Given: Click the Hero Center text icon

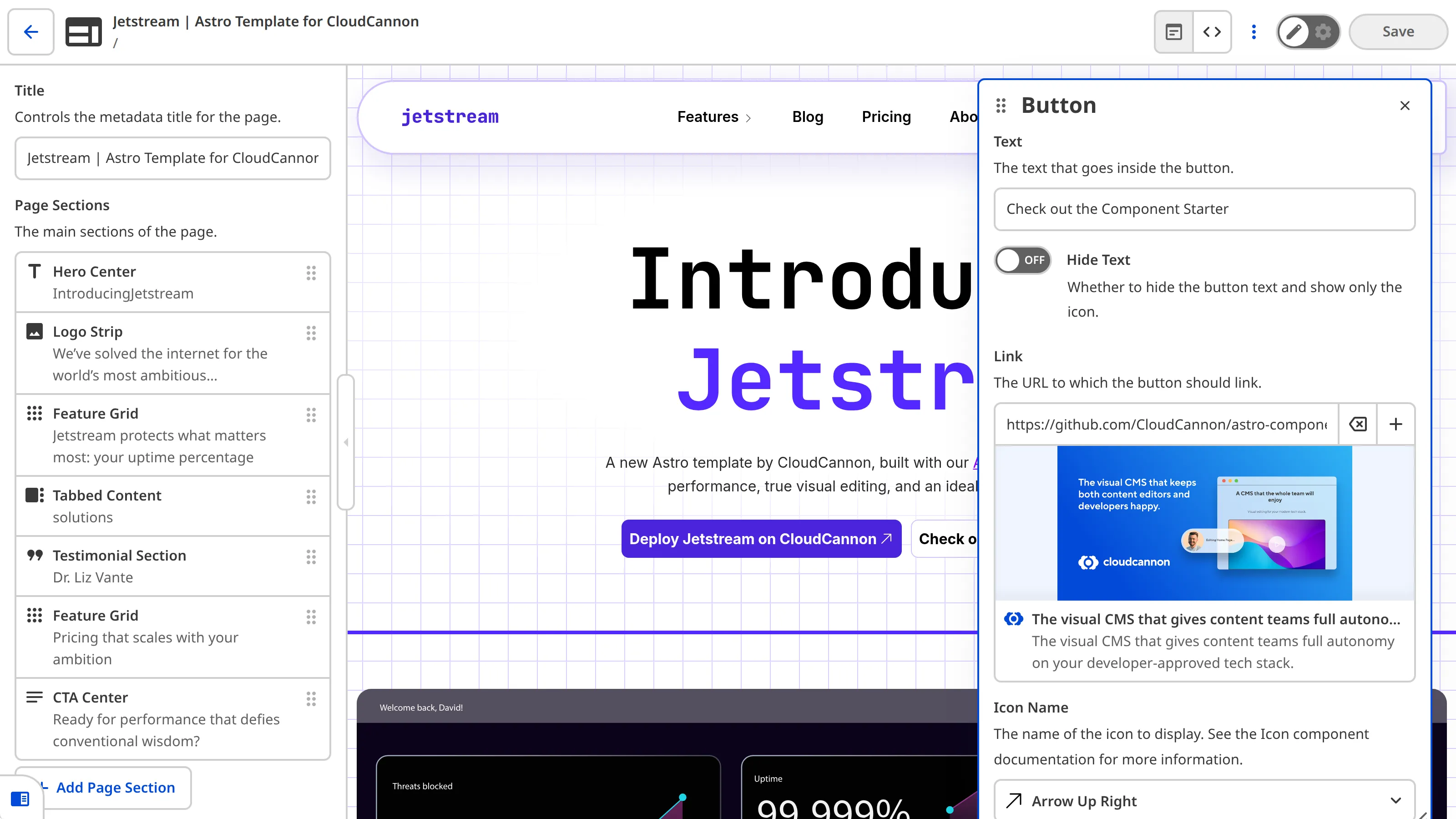Looking at the screenshot, I should tap(35, 271).
